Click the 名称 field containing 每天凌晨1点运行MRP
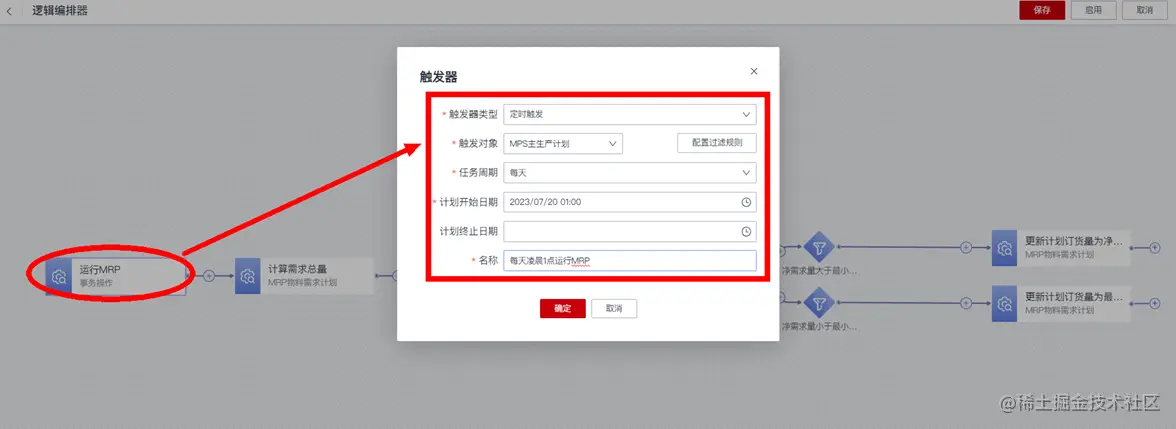The height and width of the screenshot is (429, 1176). [630, 260]
